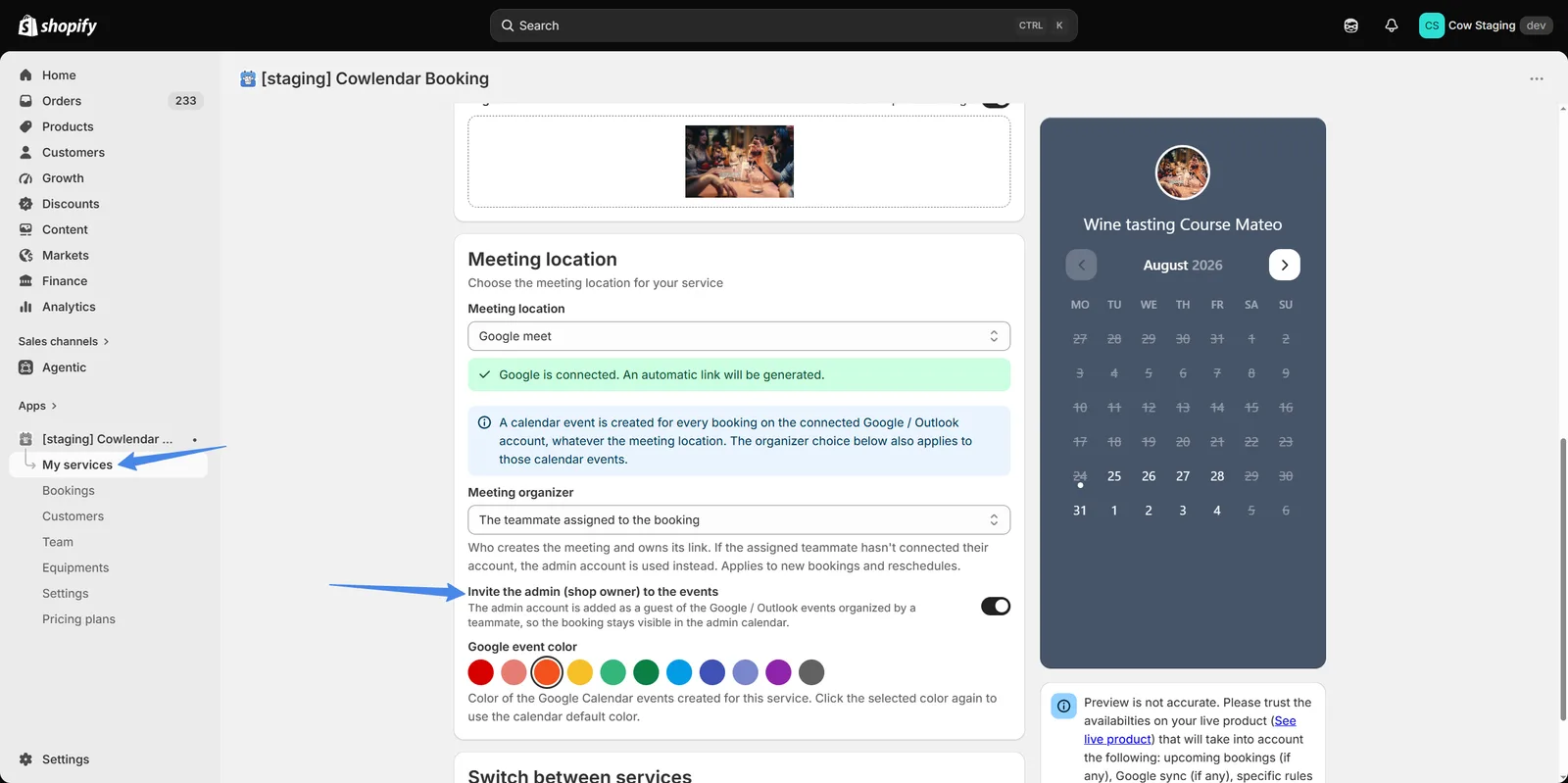Open Pricing plans menu item
The height and width of the screenshot is (783, 1568).
tap(78, 619)
